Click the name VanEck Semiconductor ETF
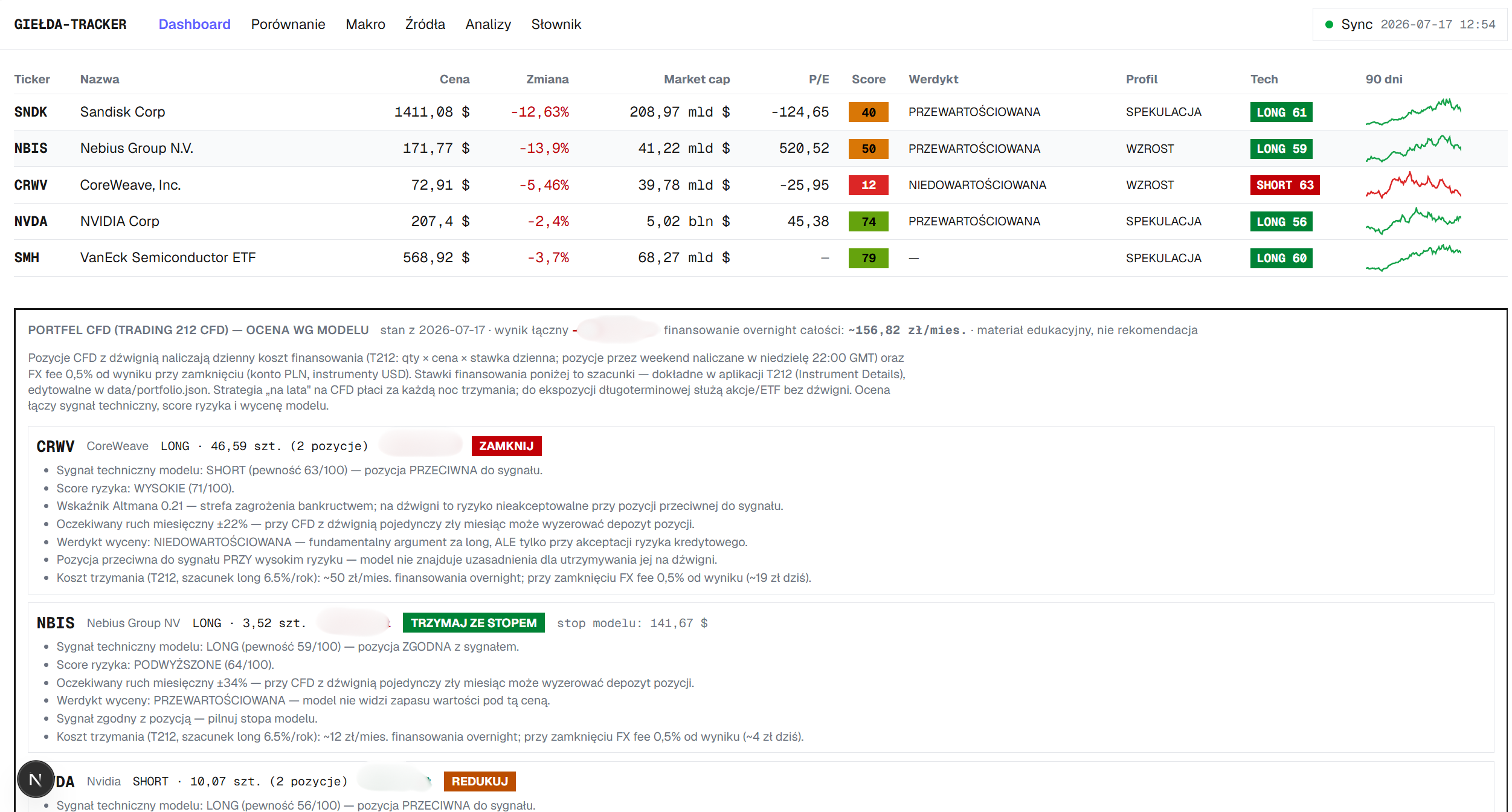1512x812 pixels. coord(168,257)
